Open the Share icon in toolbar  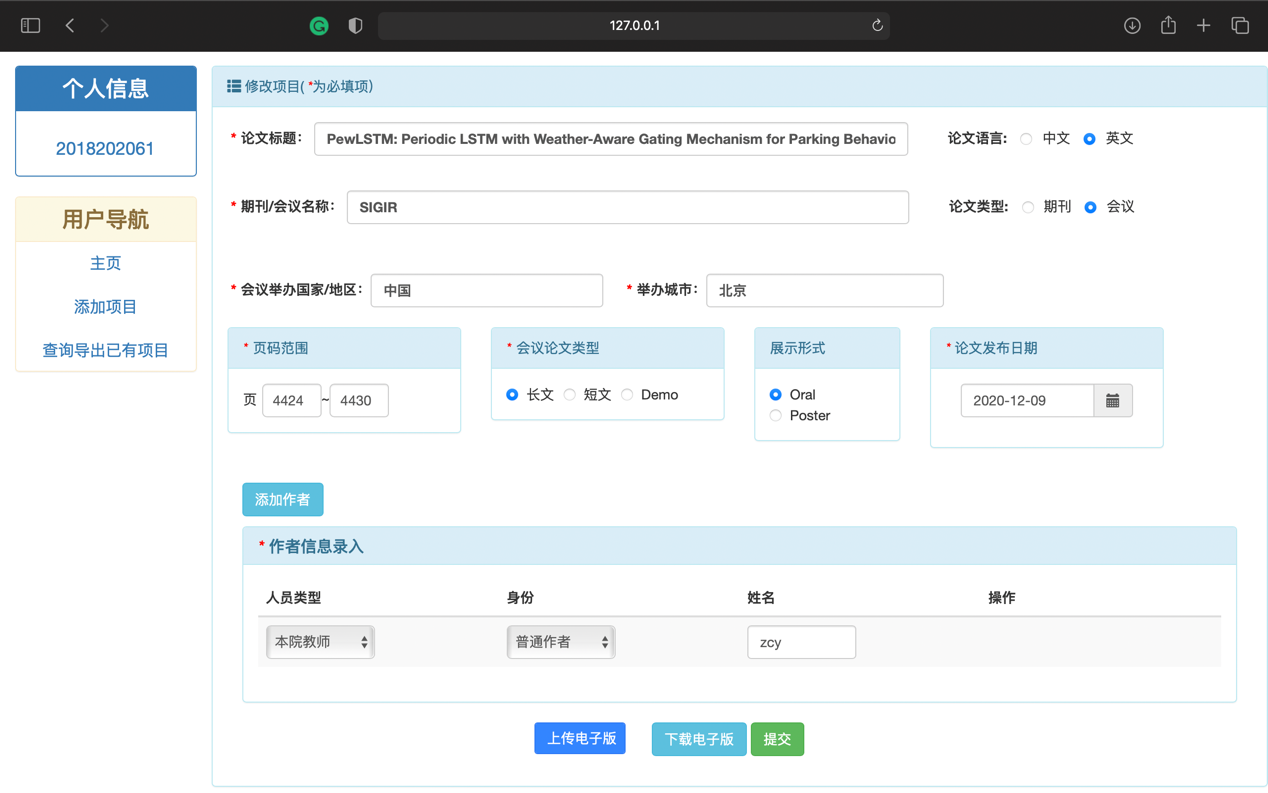[x=1168, y=25]
